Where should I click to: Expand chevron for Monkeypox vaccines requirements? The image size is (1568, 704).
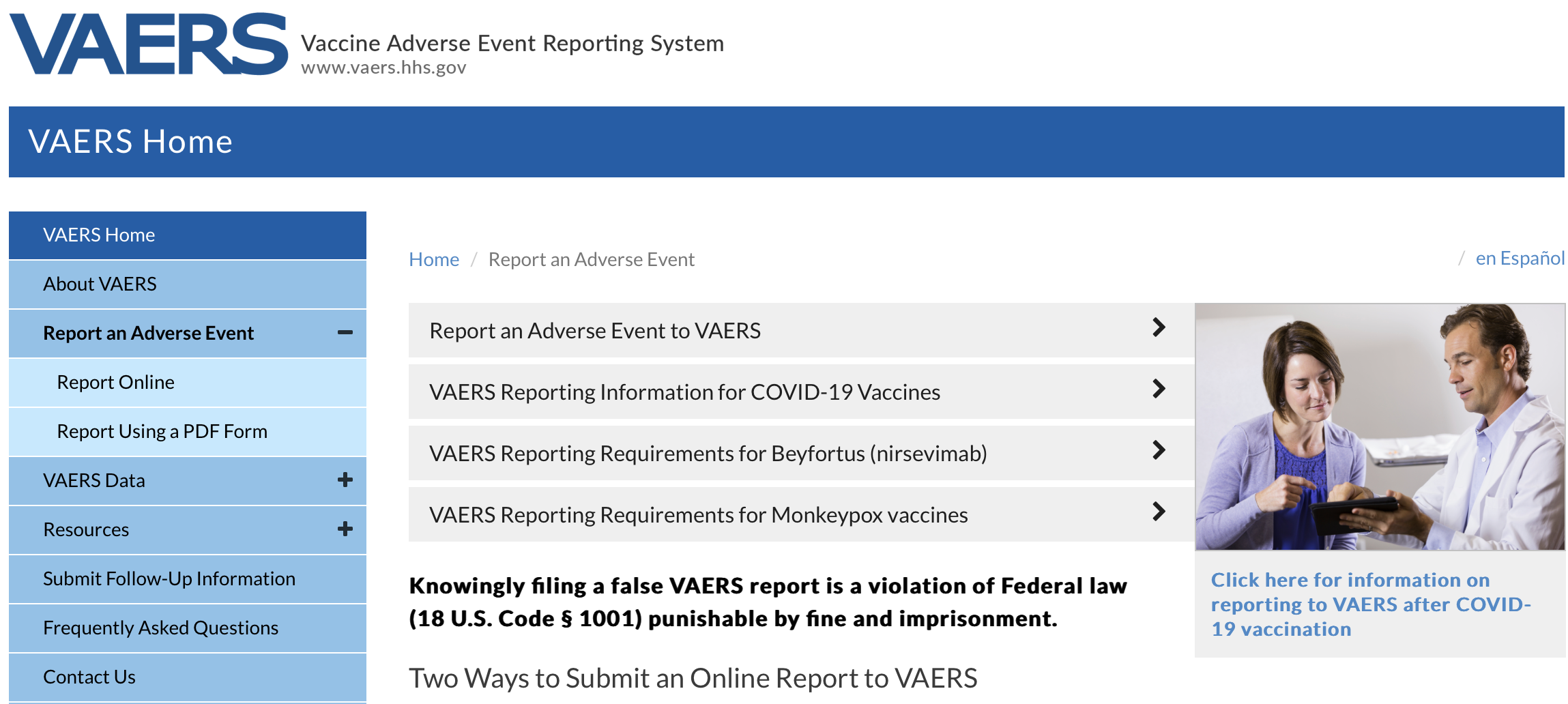tap(1159, 512)
